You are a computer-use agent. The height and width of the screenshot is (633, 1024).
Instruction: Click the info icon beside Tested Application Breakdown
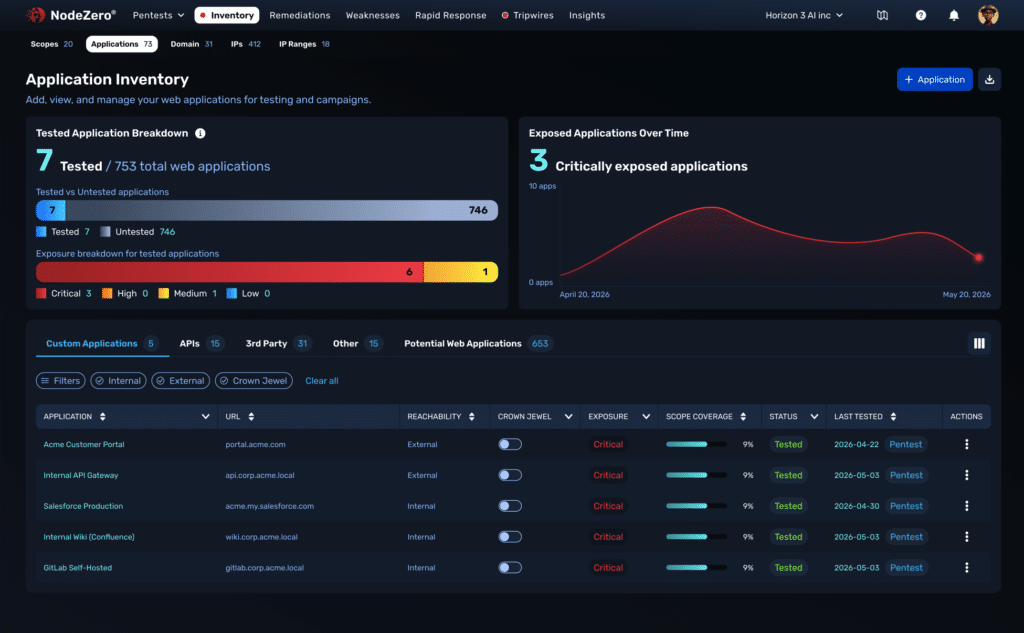[200, 133]
